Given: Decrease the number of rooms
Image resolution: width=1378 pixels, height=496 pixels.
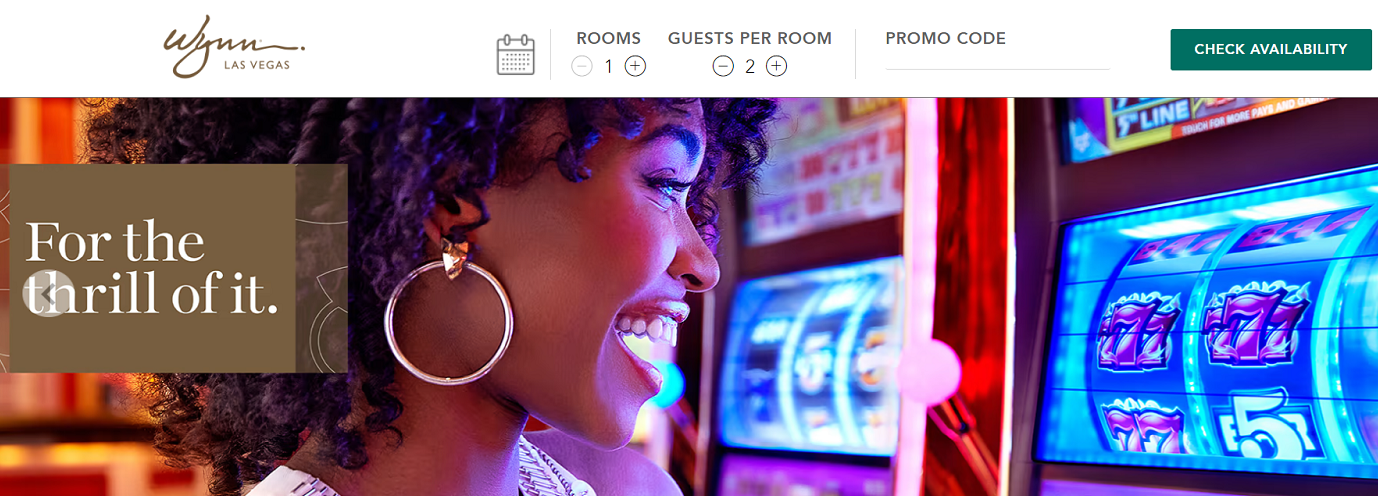Looking at the screenshot, I should (x=582, y=67).
